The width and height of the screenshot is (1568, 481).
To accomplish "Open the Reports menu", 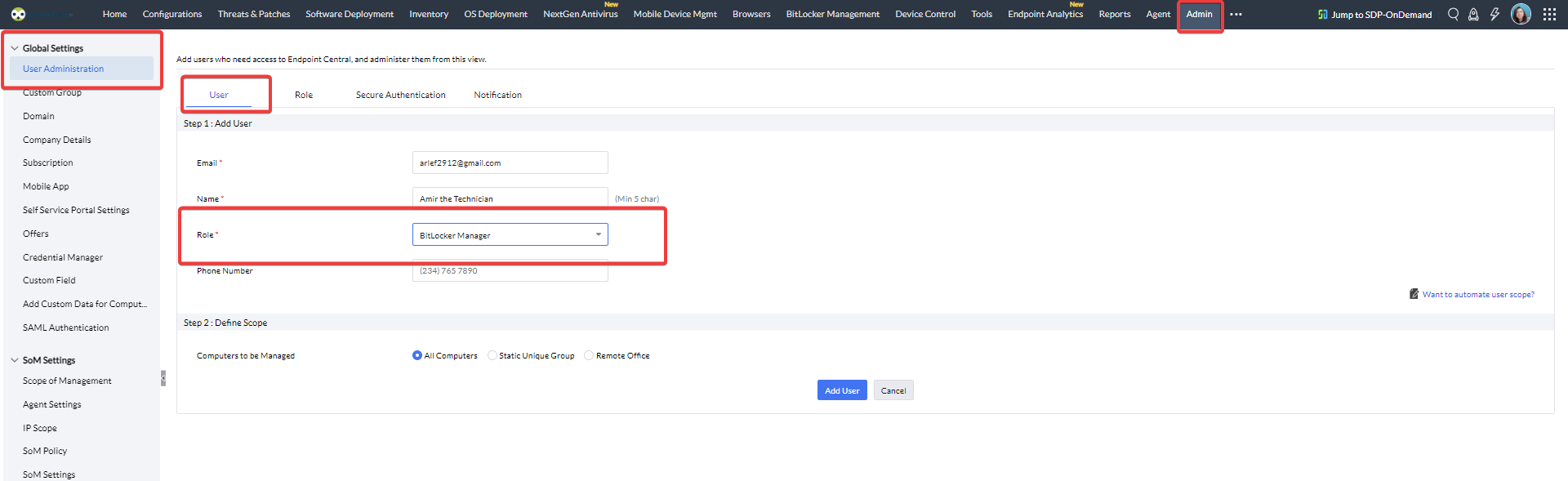I will [x=1114, y=14].
